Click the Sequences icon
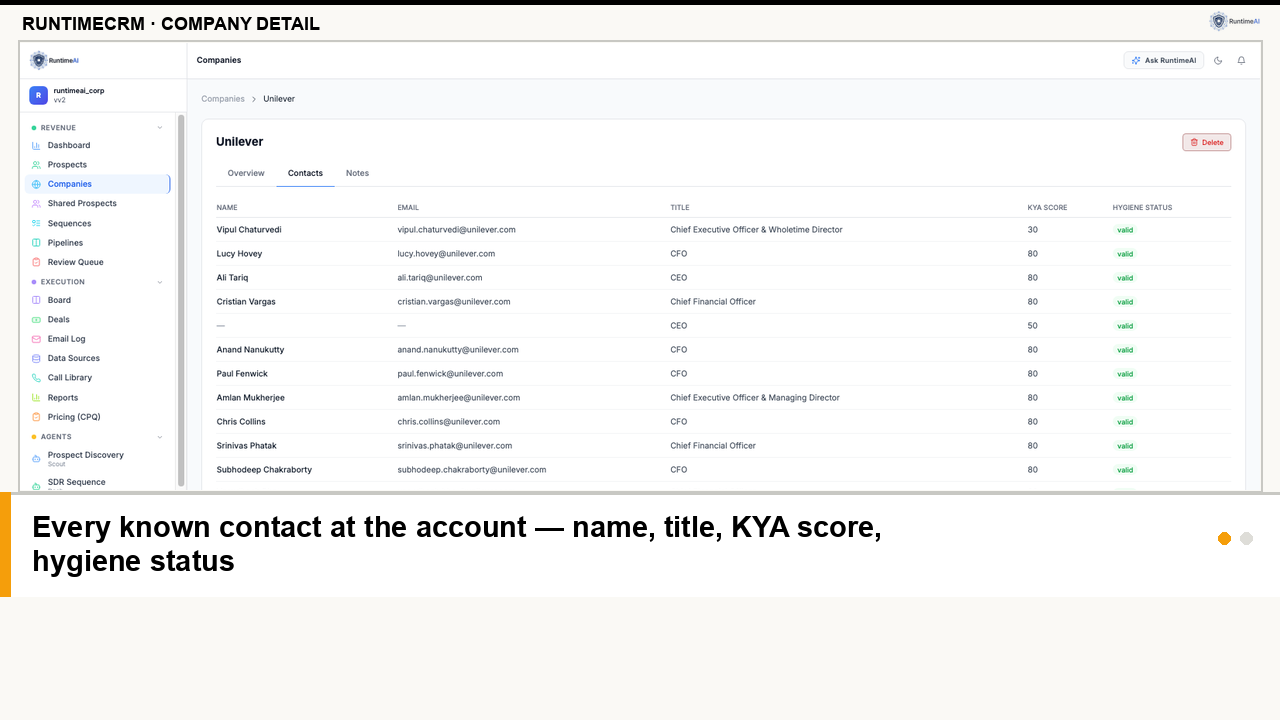The image size is (1280, 720). click(37, 223)
